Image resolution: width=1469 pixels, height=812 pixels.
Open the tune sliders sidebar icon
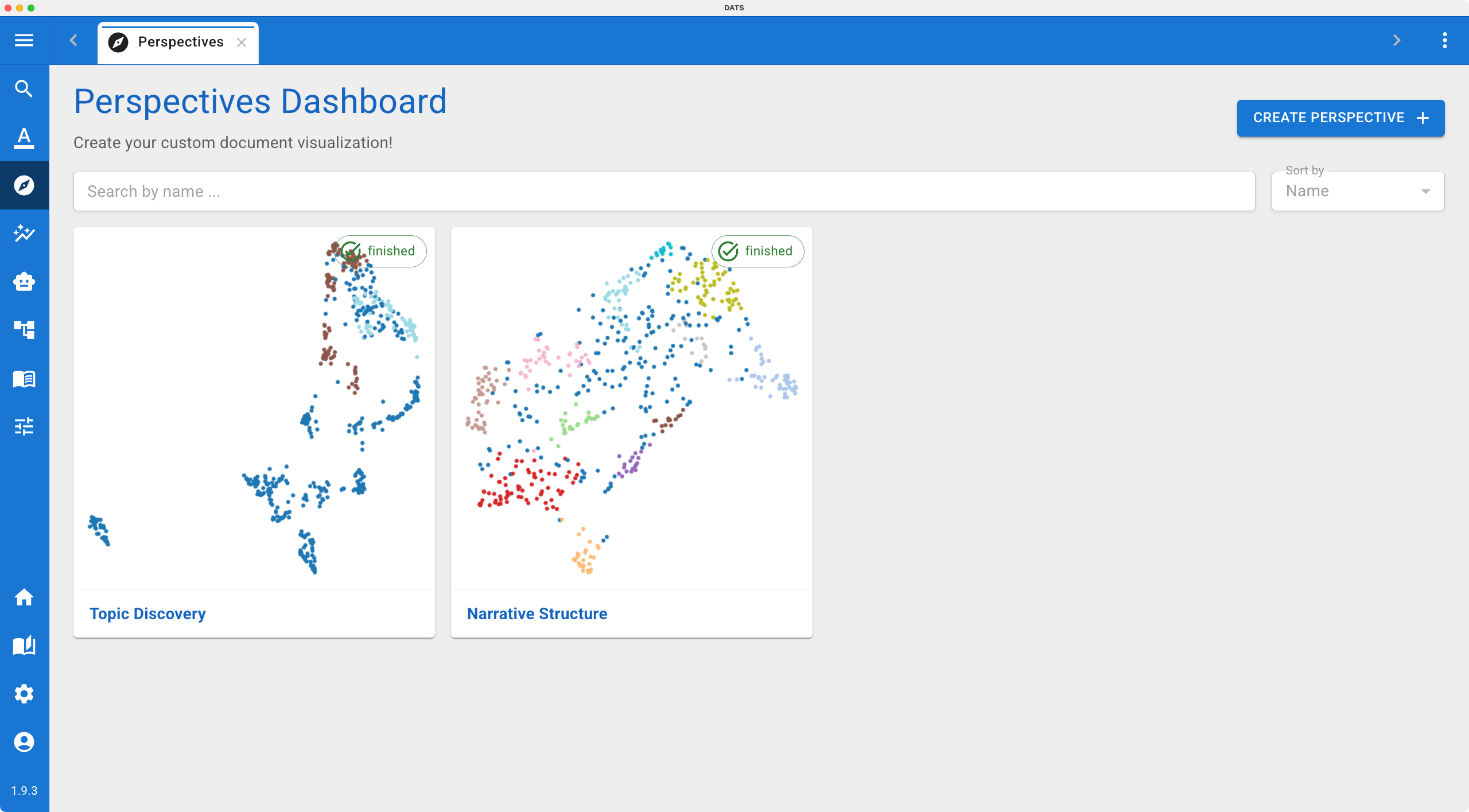(x=24, y=426)
